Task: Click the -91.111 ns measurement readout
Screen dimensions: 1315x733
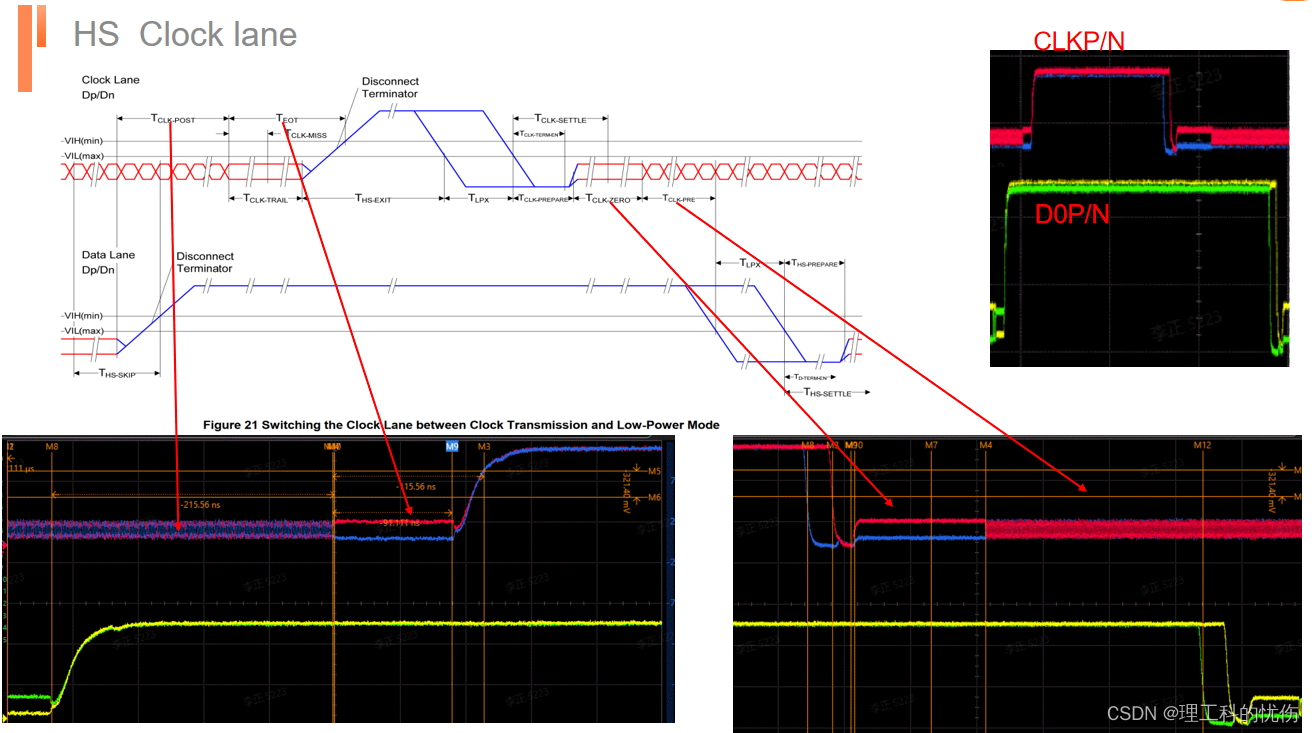Action: pos(401,522)
